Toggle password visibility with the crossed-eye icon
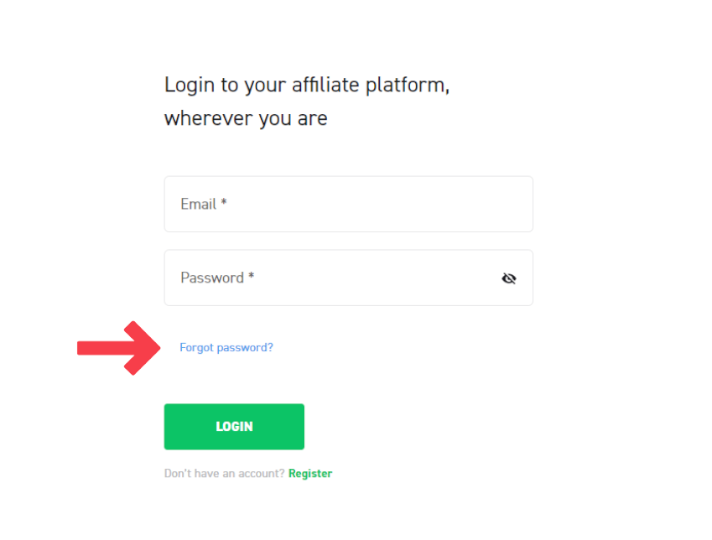The image size is (712, 540). pos(509,278)
